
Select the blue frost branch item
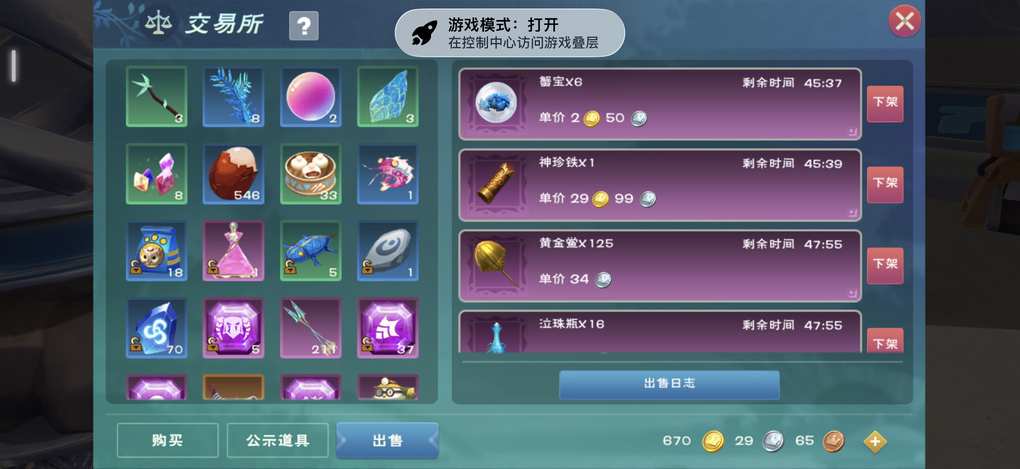pyautogui.click(x=233, y=96)
